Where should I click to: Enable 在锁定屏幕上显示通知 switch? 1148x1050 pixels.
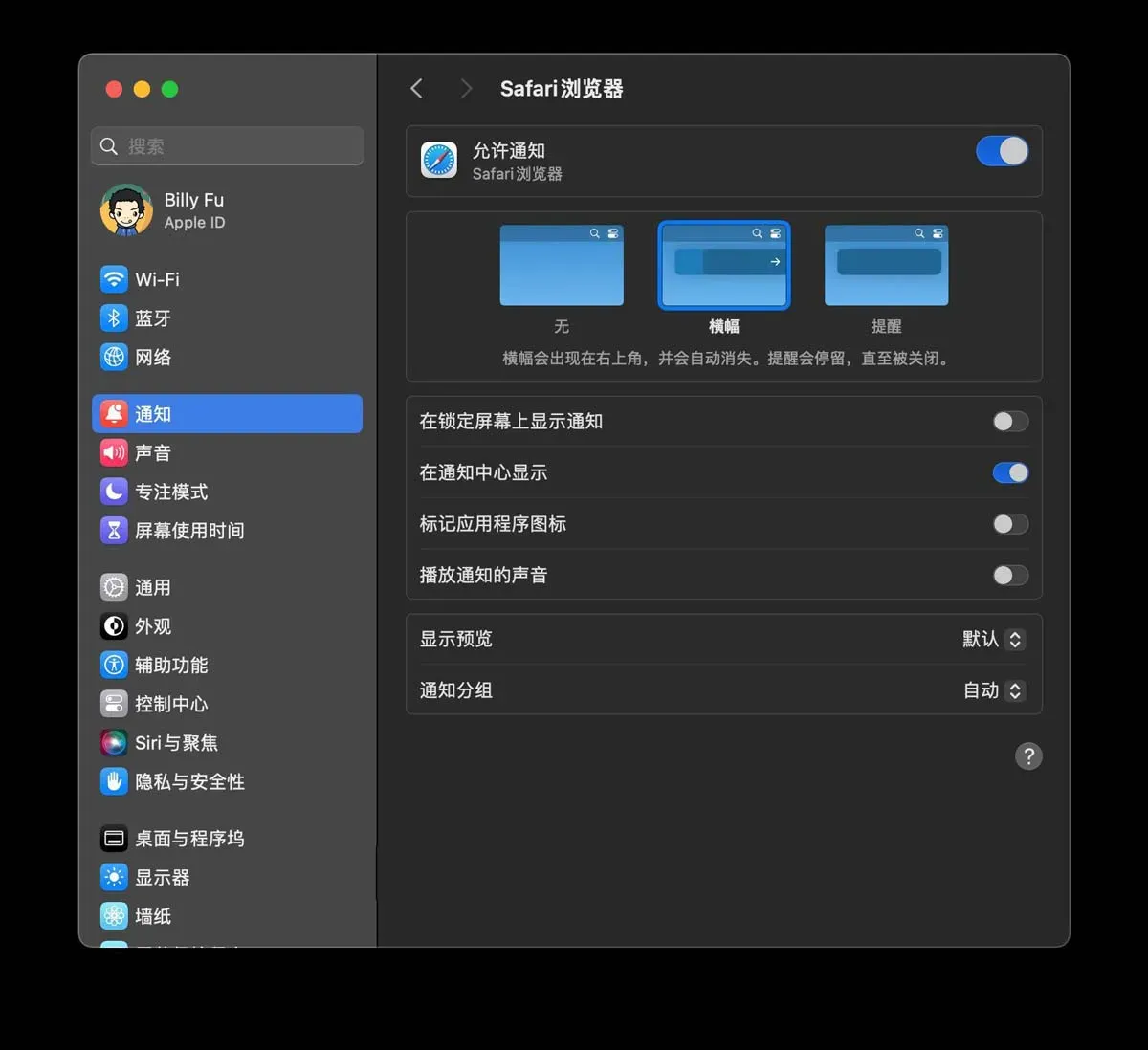[x=1010, y=422]
